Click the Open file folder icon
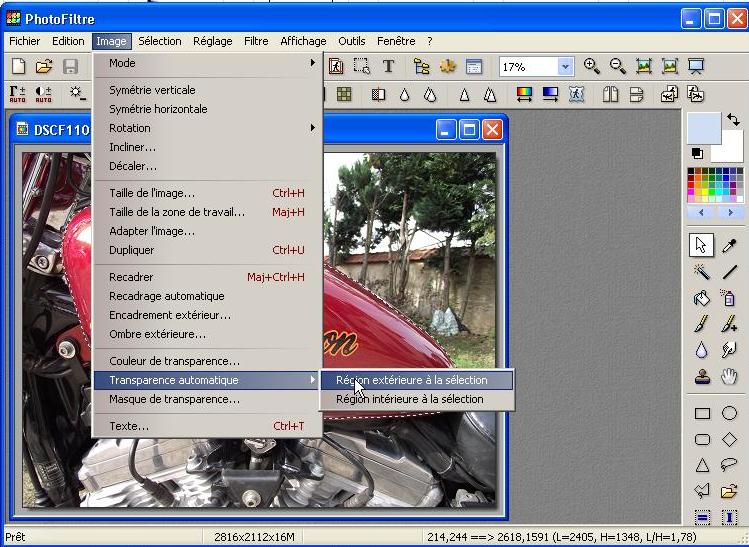749x547 pixels. click(44, 66)
